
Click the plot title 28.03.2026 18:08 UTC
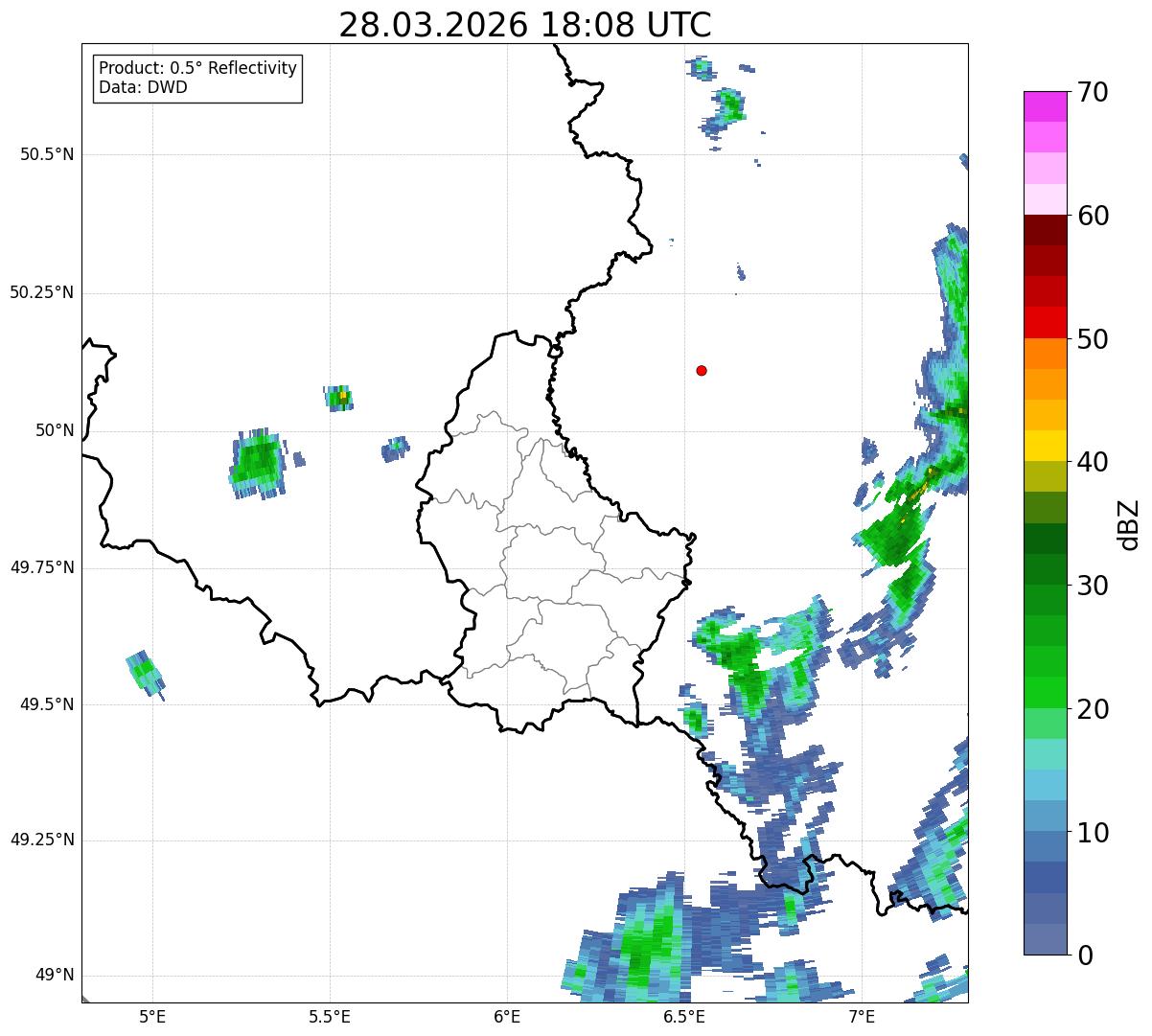[x=525, y=25]
